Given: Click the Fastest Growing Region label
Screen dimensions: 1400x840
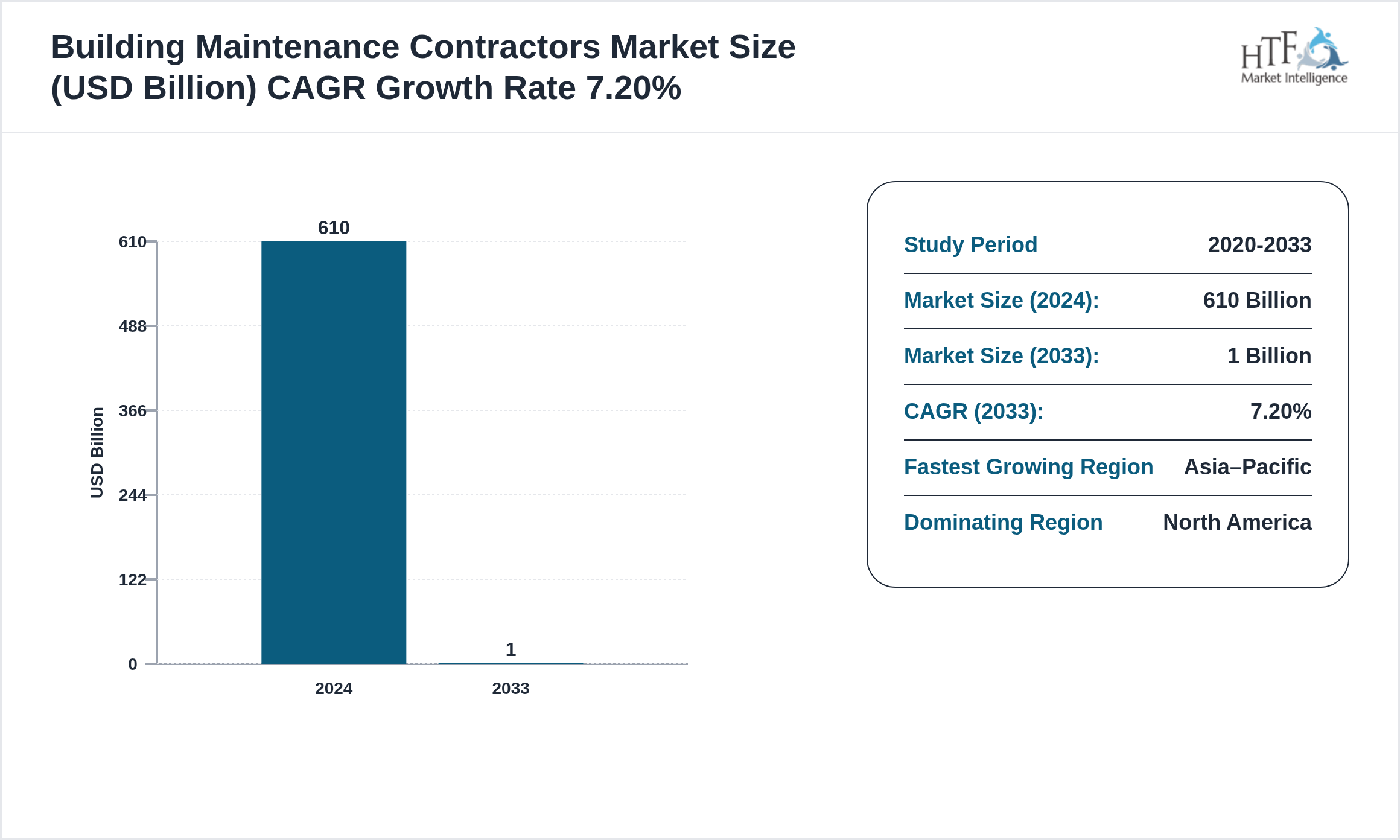Looking at the screenshot, I should click(1028, 467).
